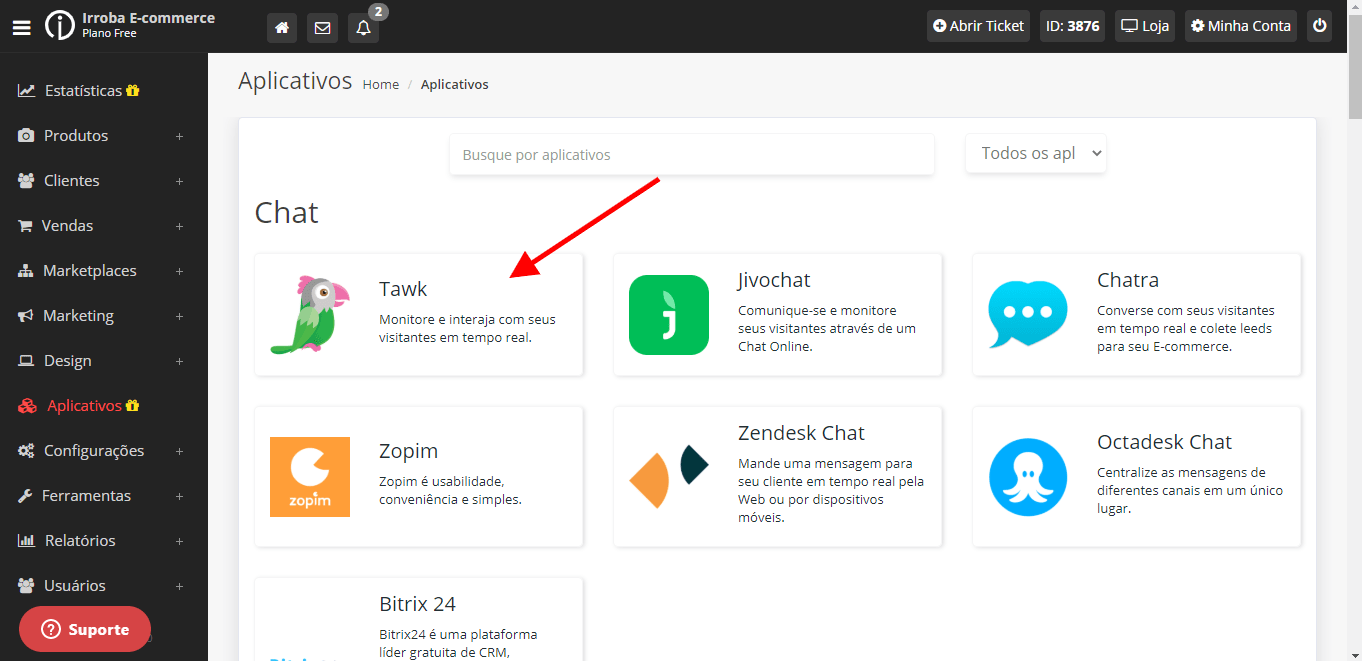Click the power logout icon
Screen dimensions: 1362x661
point(1320,26)
